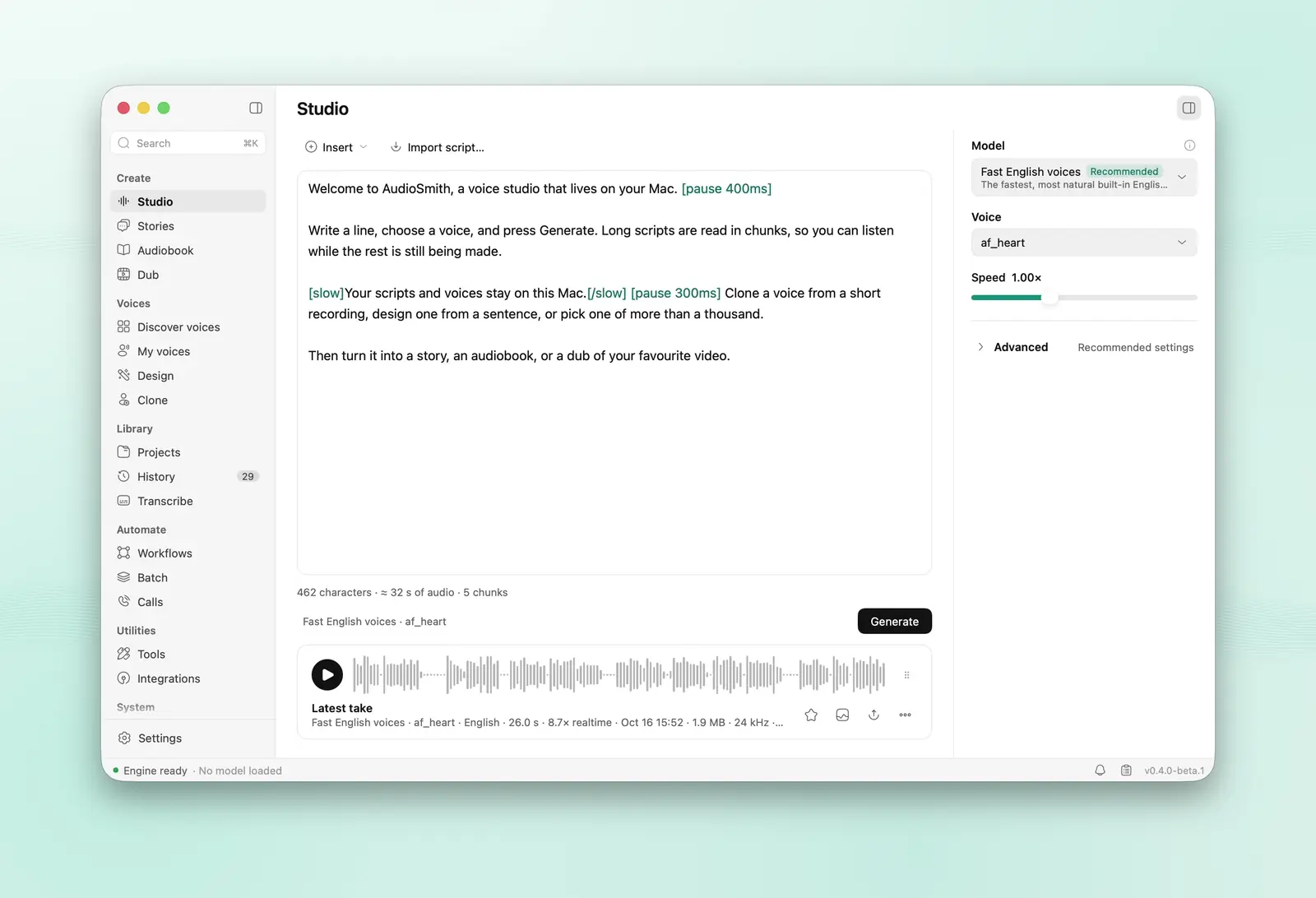Expand the Advanced settings section
The width and height of the screenshot is (1316, 898).
pyautogui.click(x=1012, y=347)
